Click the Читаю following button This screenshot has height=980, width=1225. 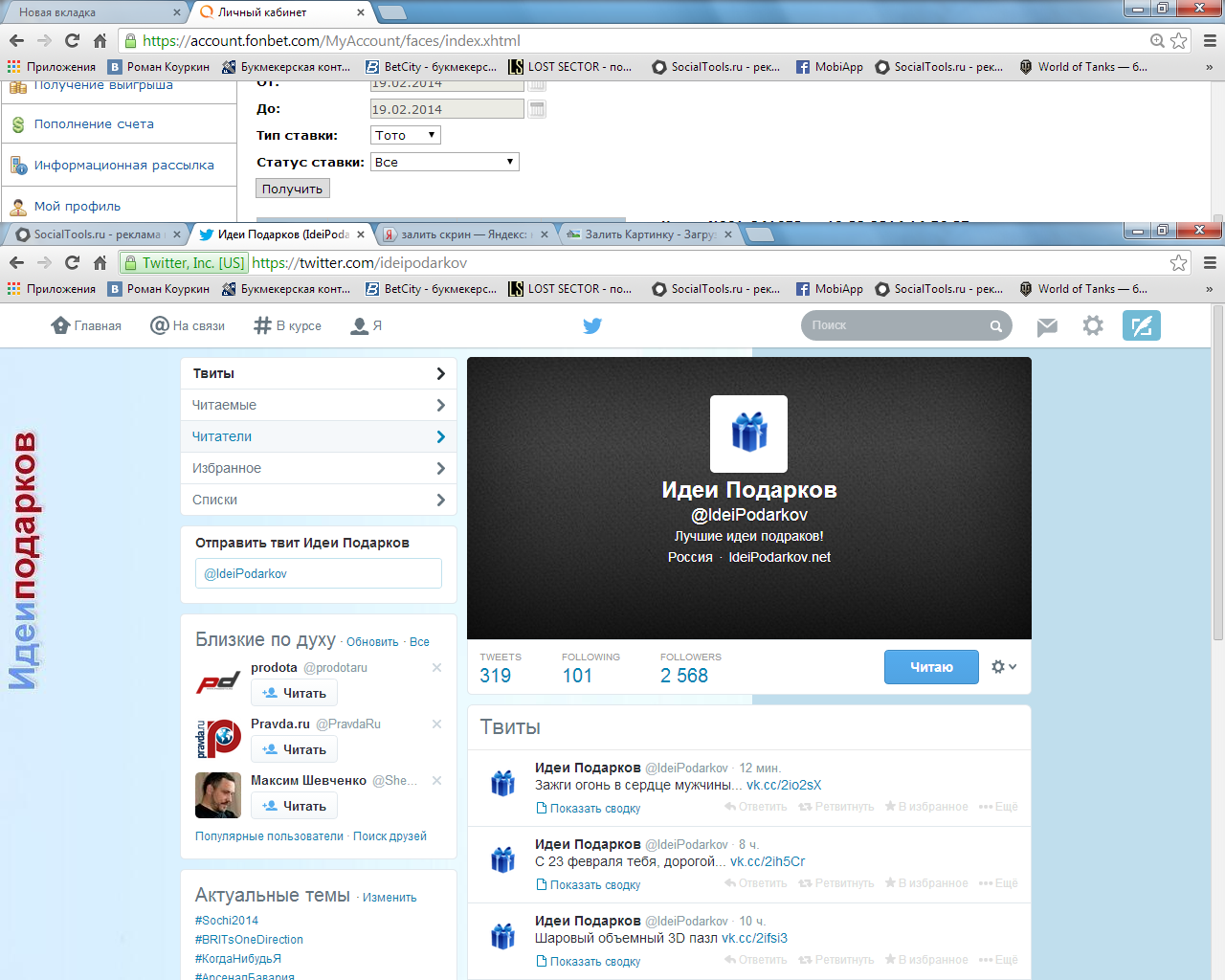[x=931, y=667]
